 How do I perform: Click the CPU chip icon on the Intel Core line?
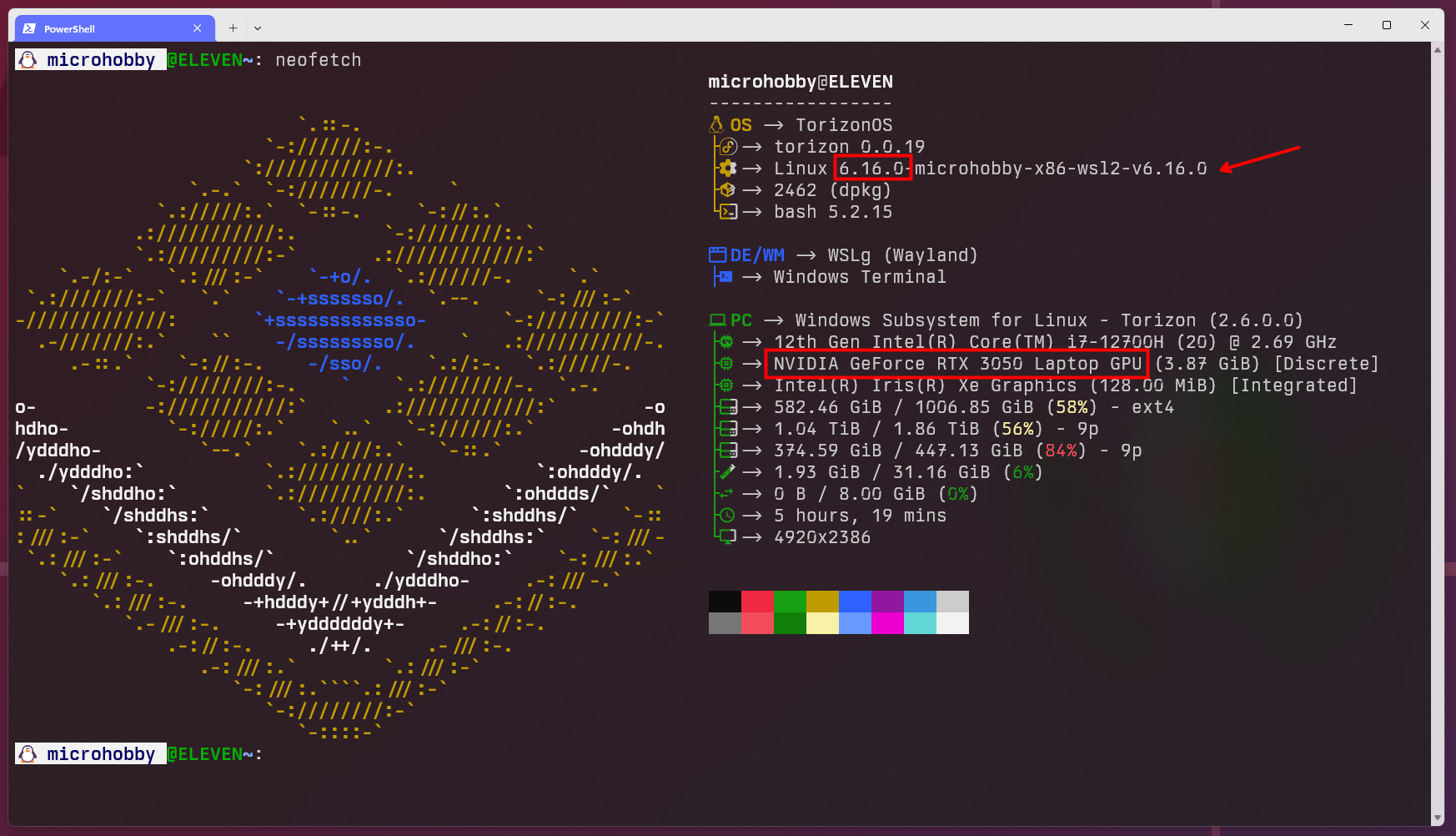[726, 342]
